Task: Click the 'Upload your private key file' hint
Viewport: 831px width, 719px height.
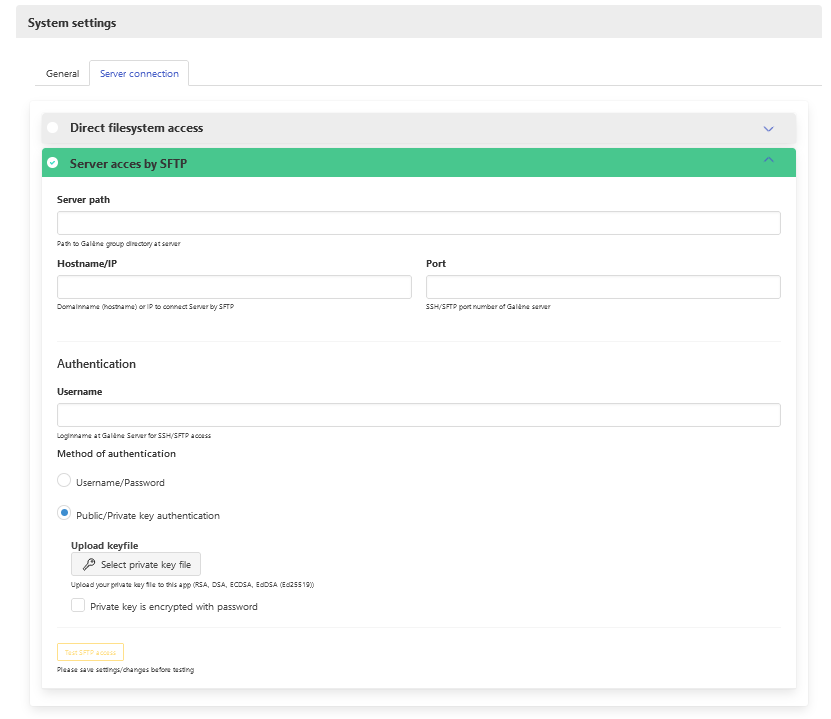Action: pyautogui.click(x=192, y=585)
